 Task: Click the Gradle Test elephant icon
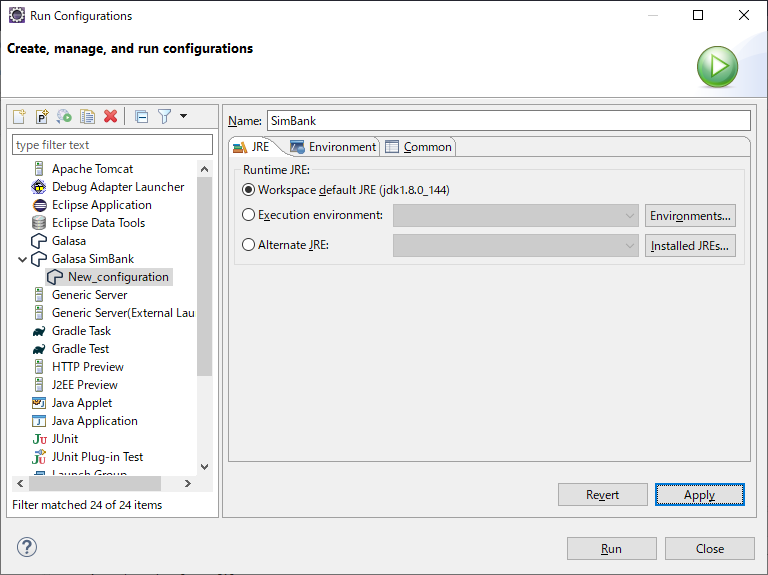pyautogui.click(x=39, y=350)
